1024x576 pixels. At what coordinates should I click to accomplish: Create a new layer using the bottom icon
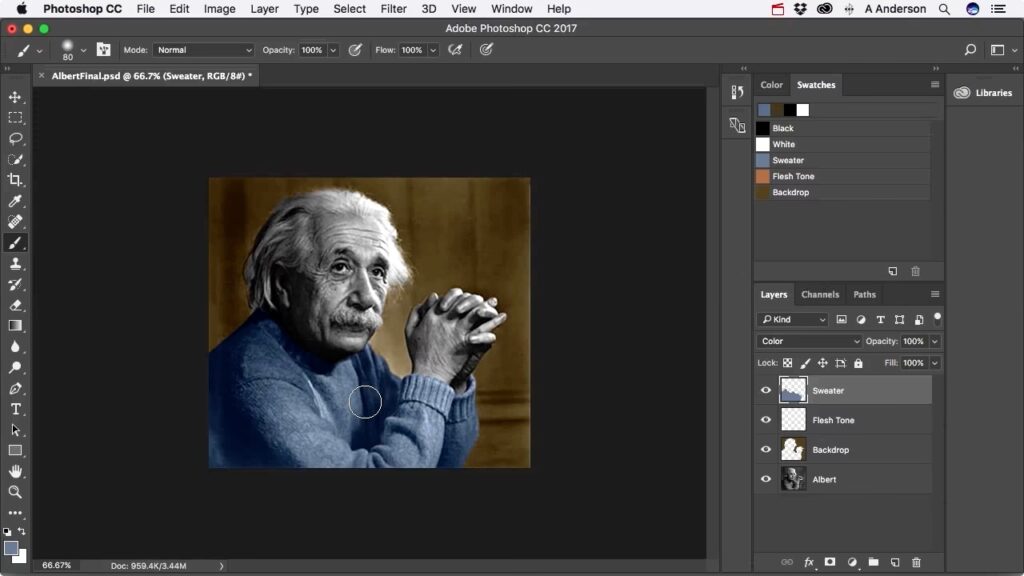[895, 562]
